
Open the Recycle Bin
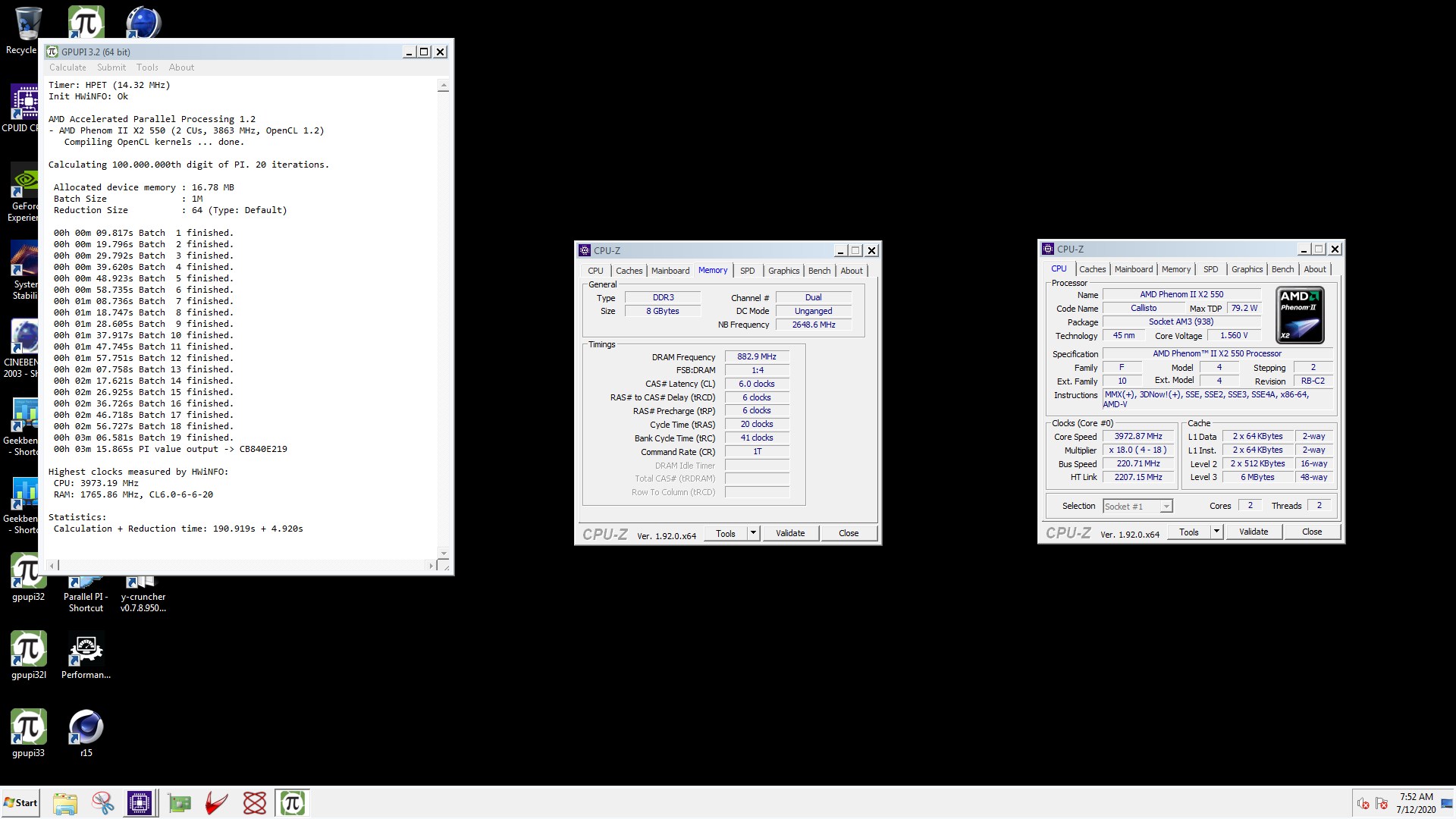click(x=23, y=30)
